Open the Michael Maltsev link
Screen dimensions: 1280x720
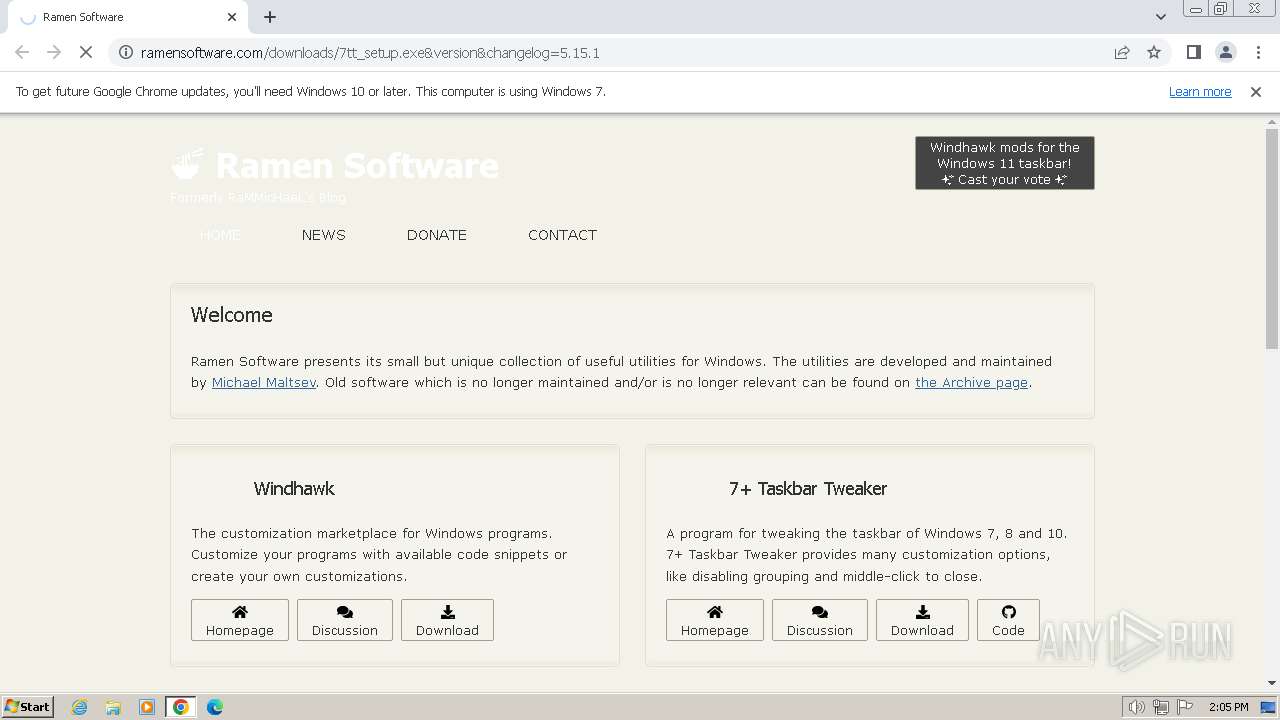pos(264,382)
